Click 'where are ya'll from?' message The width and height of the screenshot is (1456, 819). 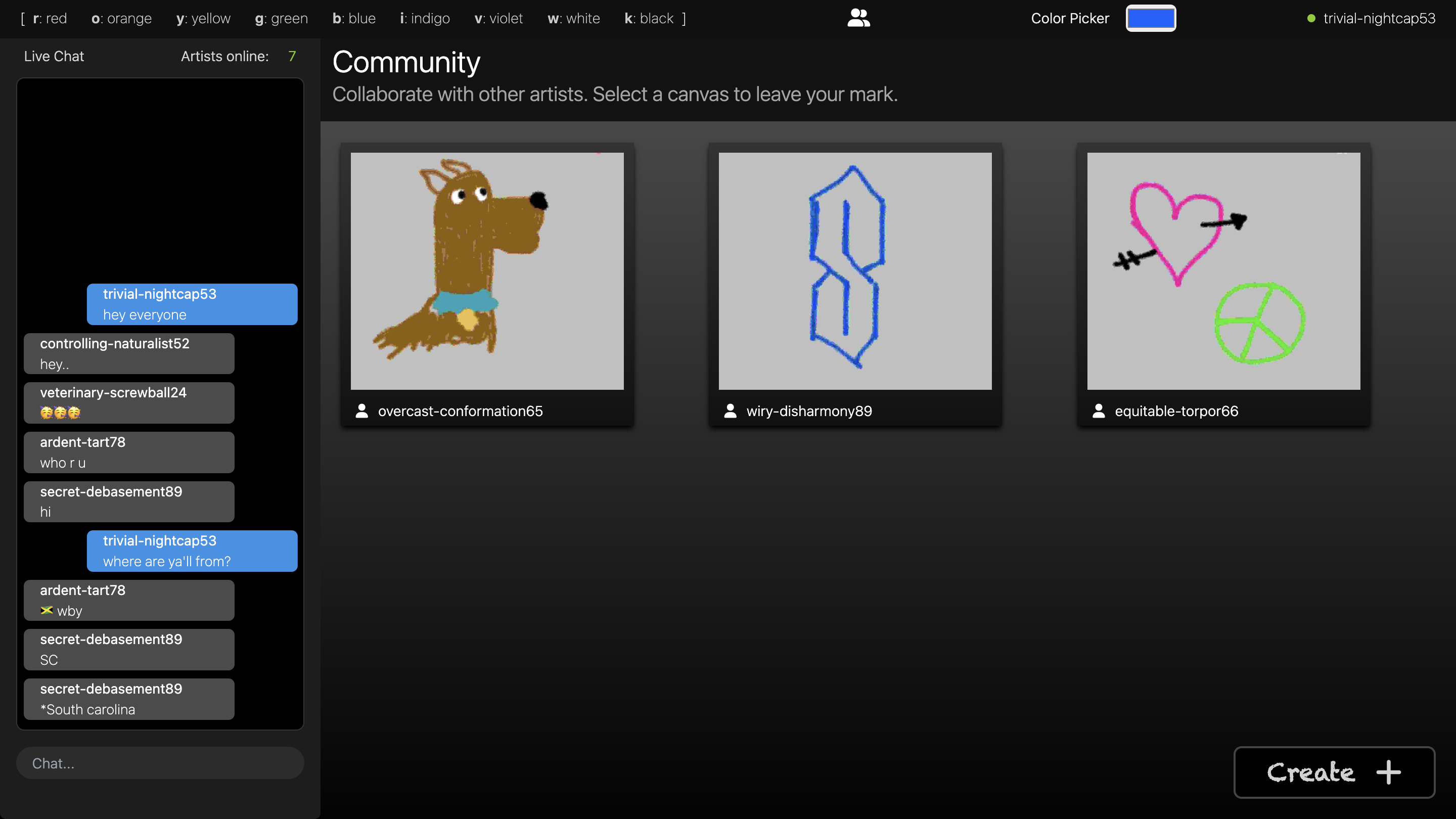[x=192, y=551]
